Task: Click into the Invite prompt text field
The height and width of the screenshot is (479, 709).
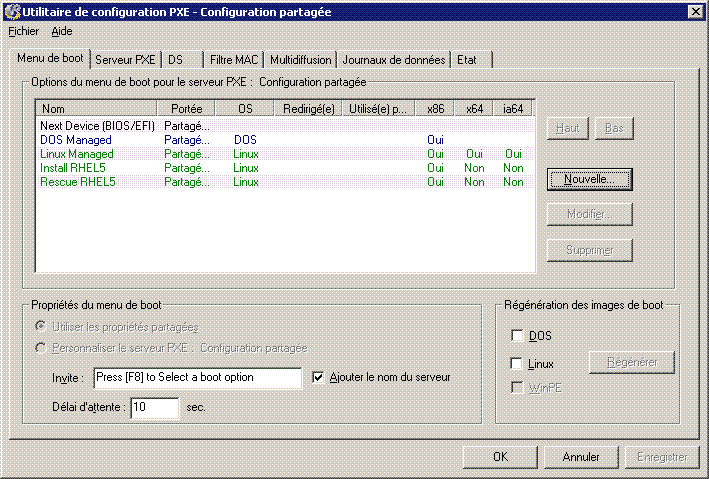Action: 196,377
